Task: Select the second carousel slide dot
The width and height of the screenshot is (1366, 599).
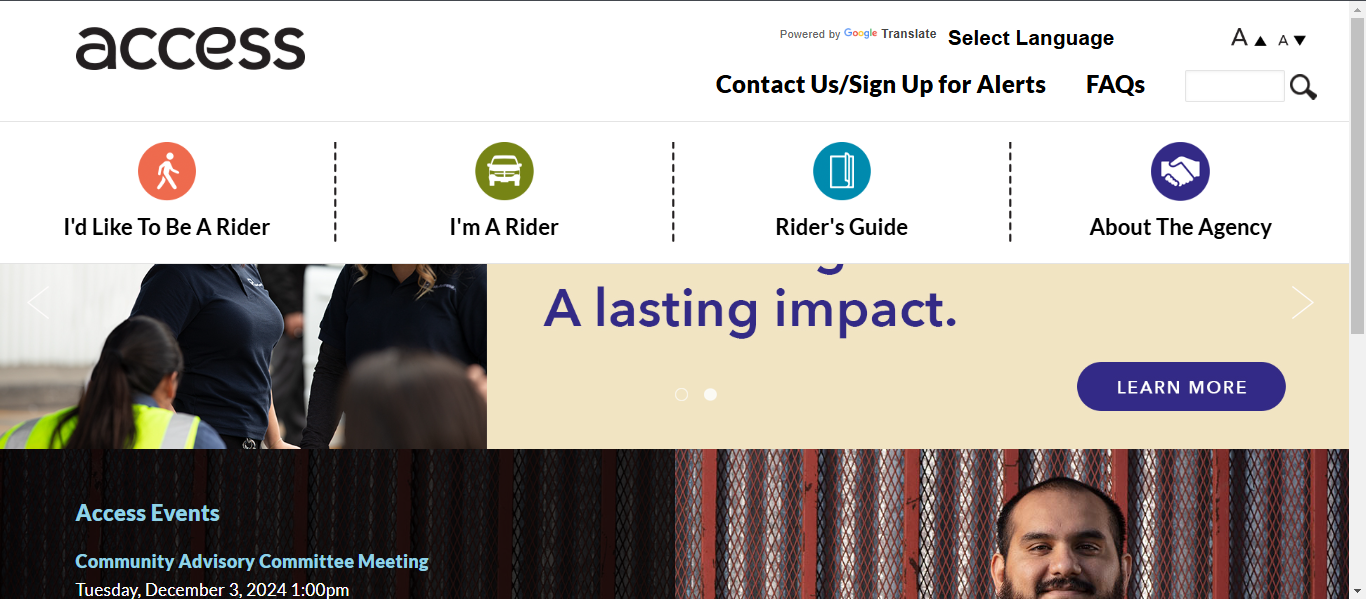Action: (x=710, y=394)
